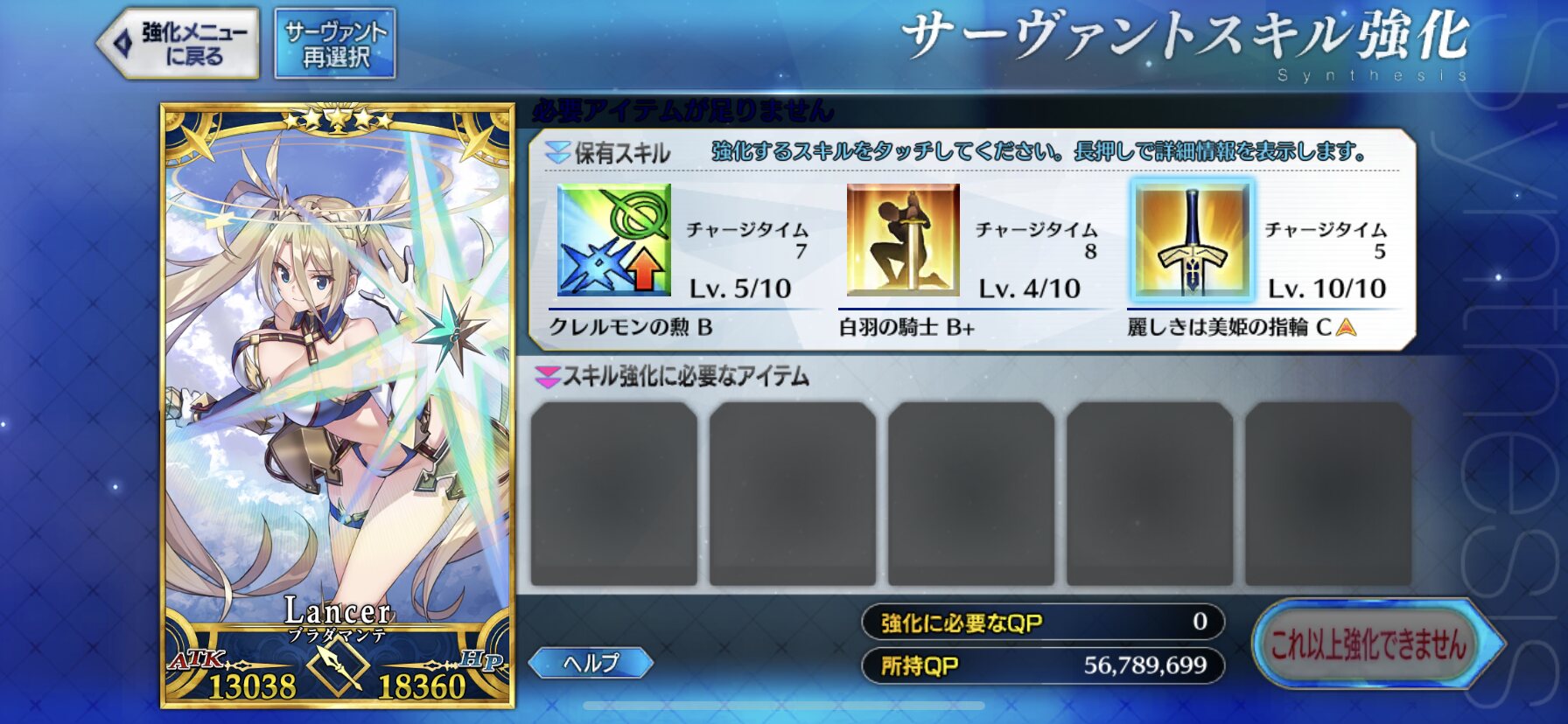Tap the orange upgrade arrow beside skill C
The width and height of the screenshot is (1568, 724).
(x=1347, y=328)
